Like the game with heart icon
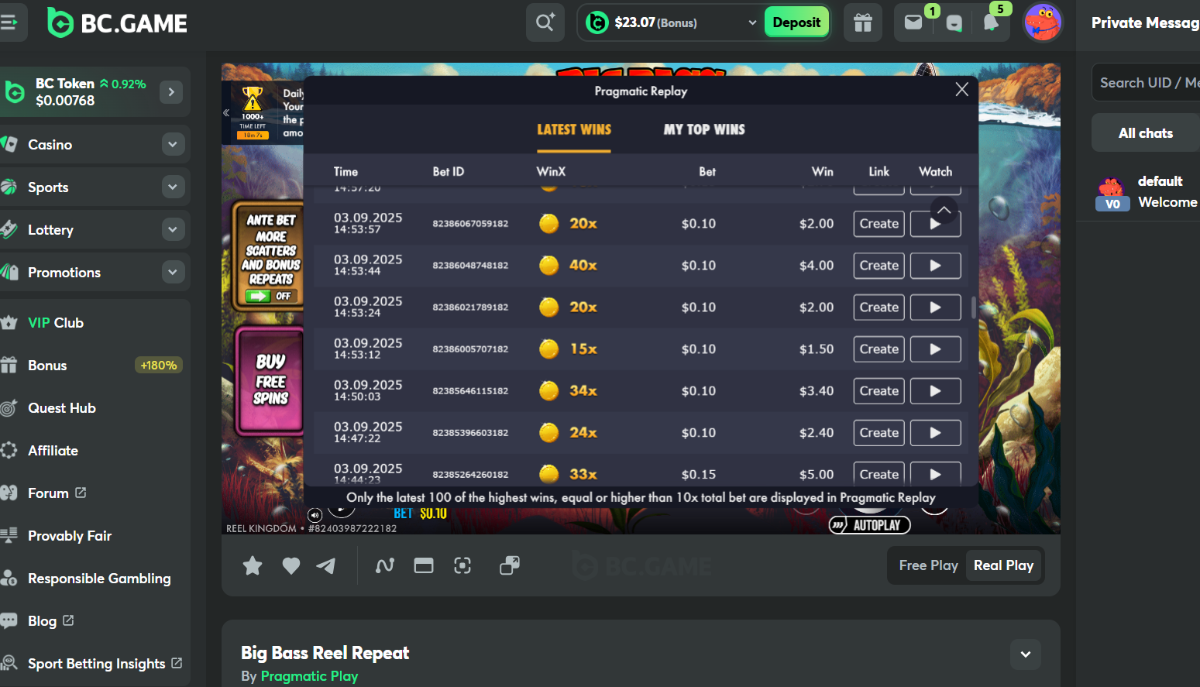1200x687 pixels. (x=291, y=566)
